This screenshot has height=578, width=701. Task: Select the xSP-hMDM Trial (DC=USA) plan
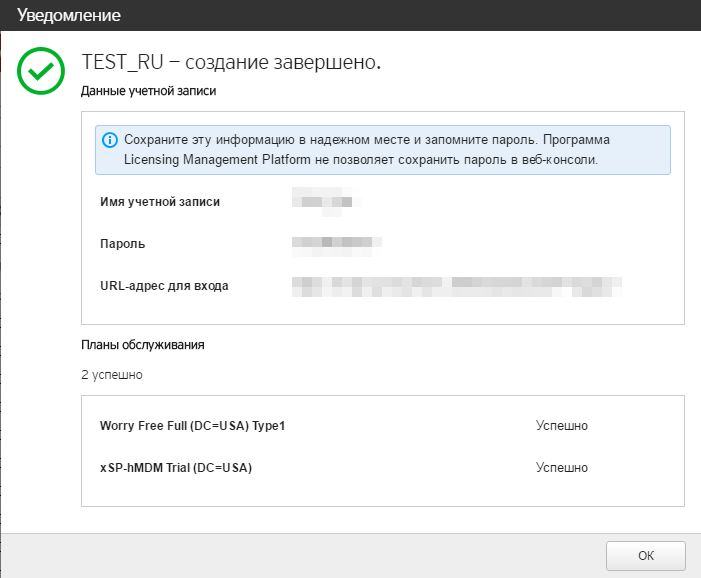click(x=176, y=468)
